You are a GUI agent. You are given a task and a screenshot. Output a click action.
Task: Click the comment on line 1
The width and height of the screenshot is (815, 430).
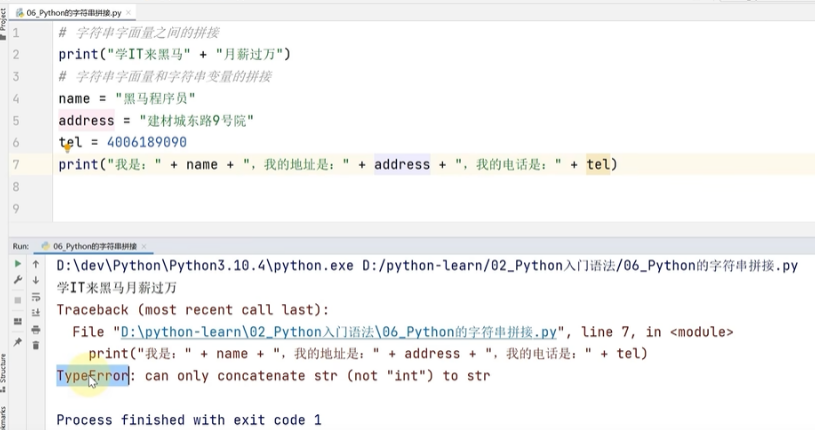[139, 33]
